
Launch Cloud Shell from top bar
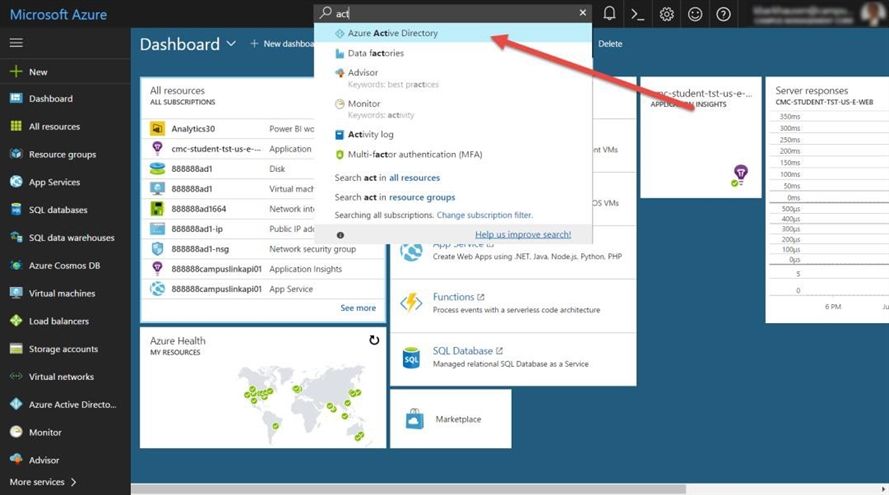[x=637, y=14]
